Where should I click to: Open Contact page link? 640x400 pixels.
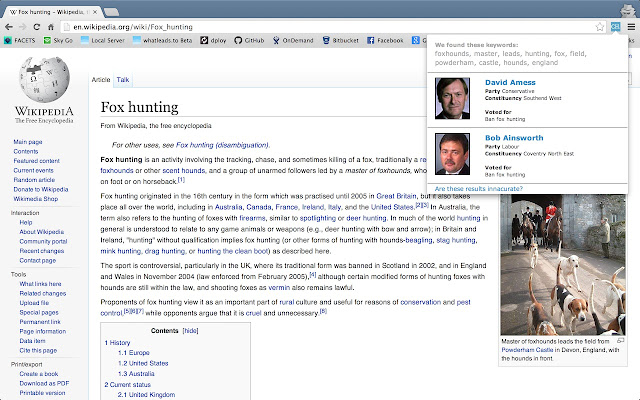pyautogui.click(x=38, y=260)
